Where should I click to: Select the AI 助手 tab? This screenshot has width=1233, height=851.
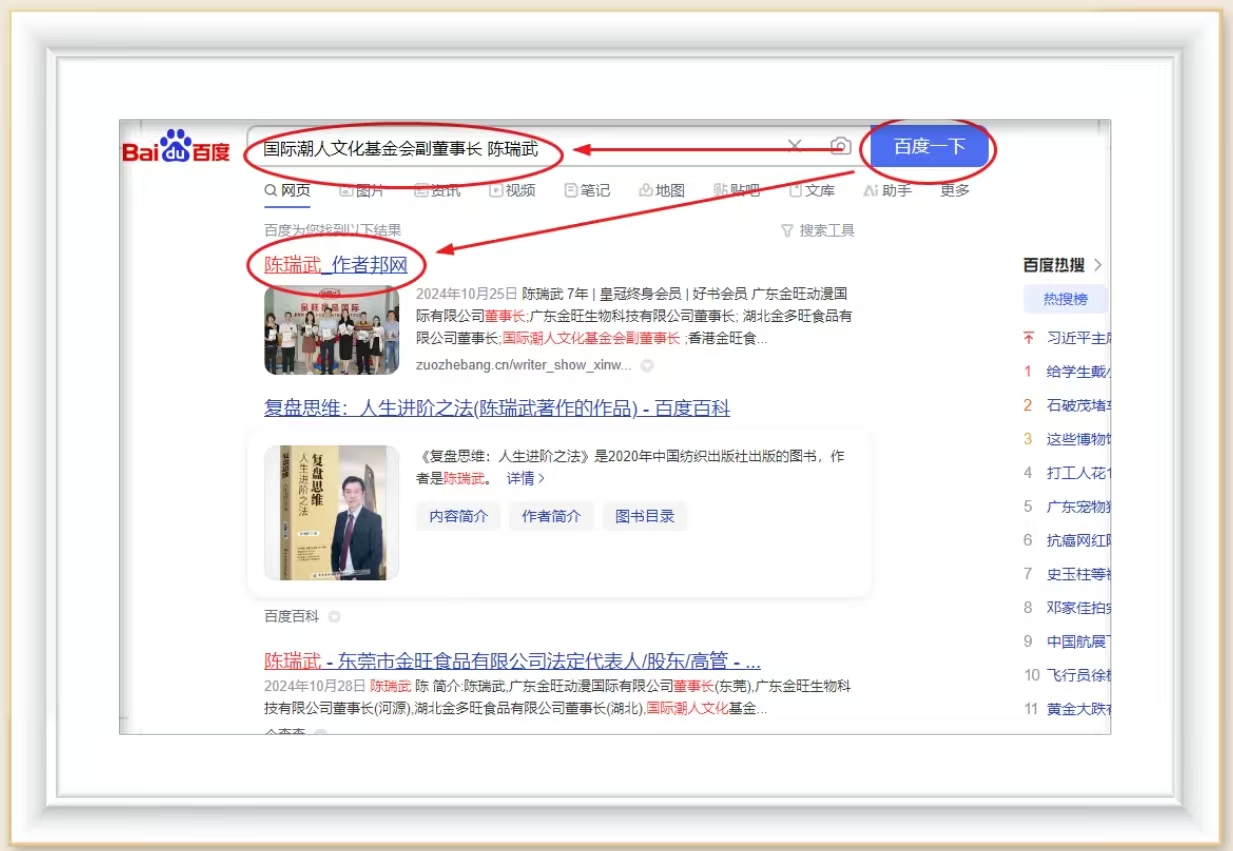pos(887,190)
